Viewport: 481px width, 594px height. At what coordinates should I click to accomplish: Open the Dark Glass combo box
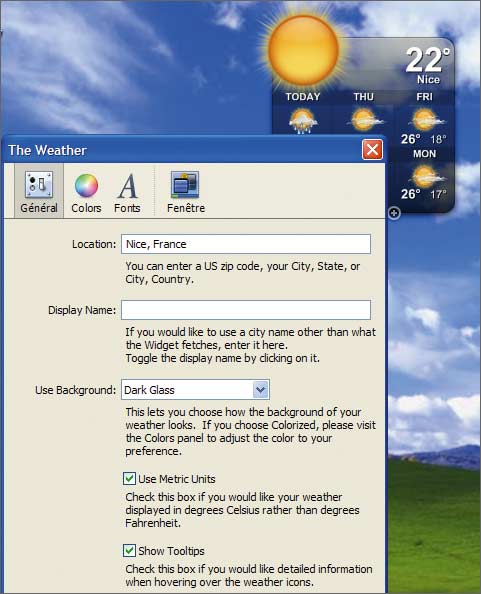(x=195, y=389)
